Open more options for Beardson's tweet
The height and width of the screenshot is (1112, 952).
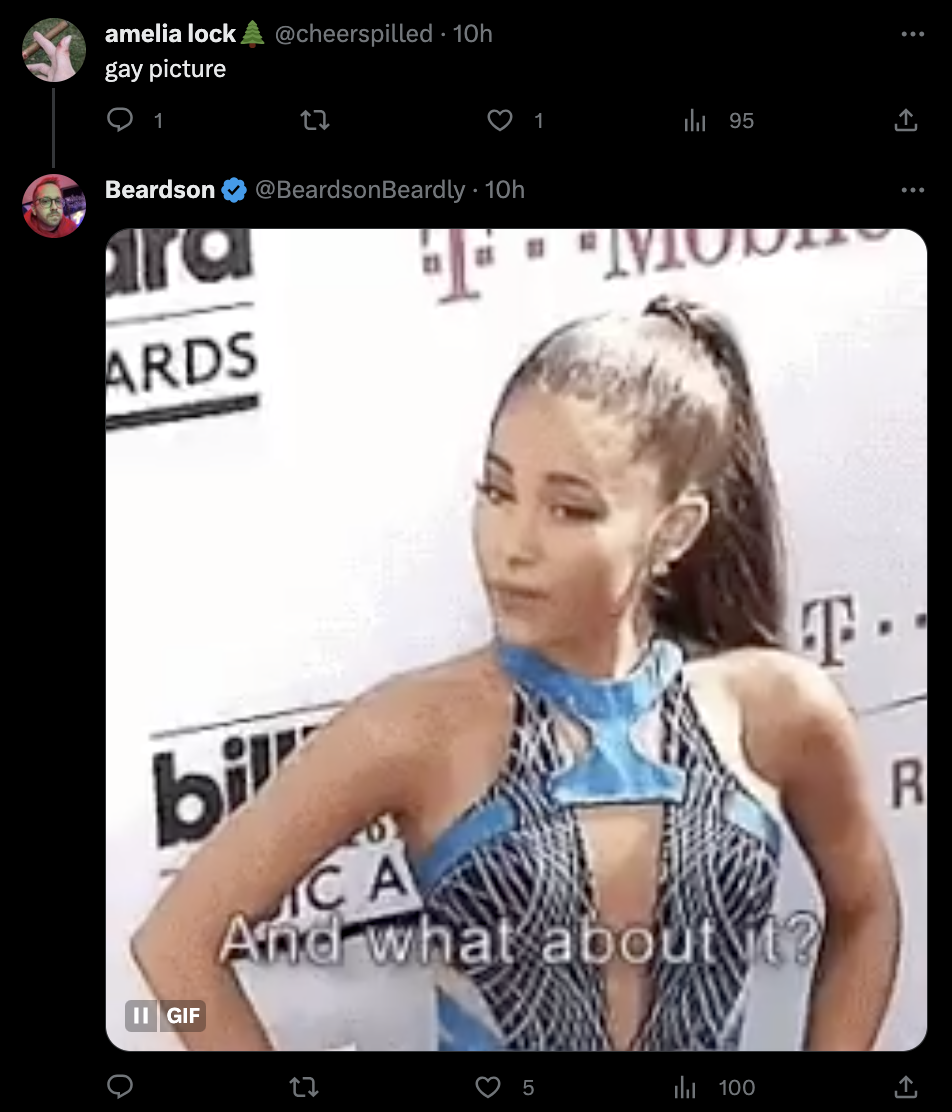tap(912, 190)
